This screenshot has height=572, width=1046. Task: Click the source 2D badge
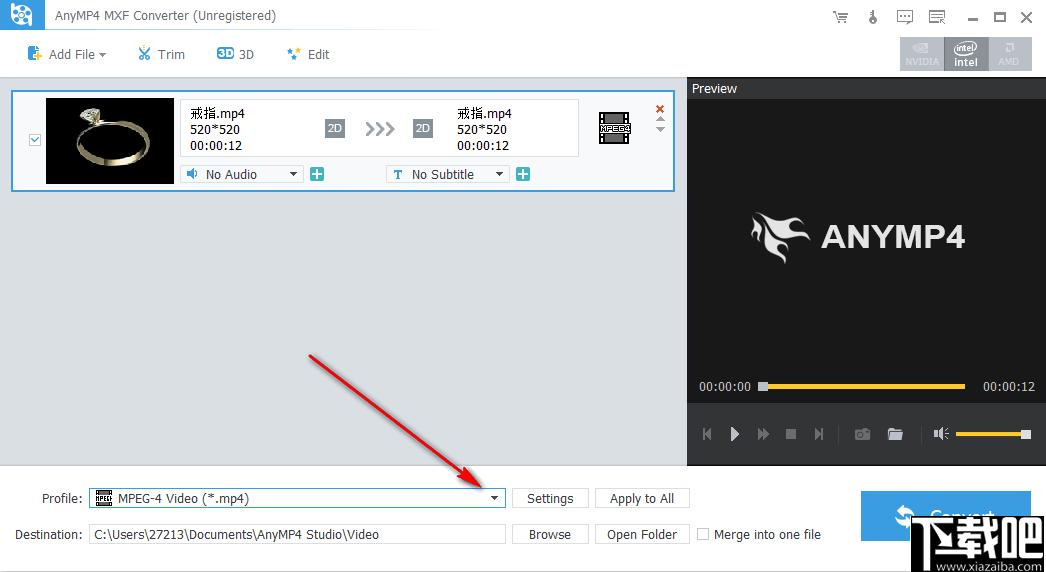pos(335,128)
